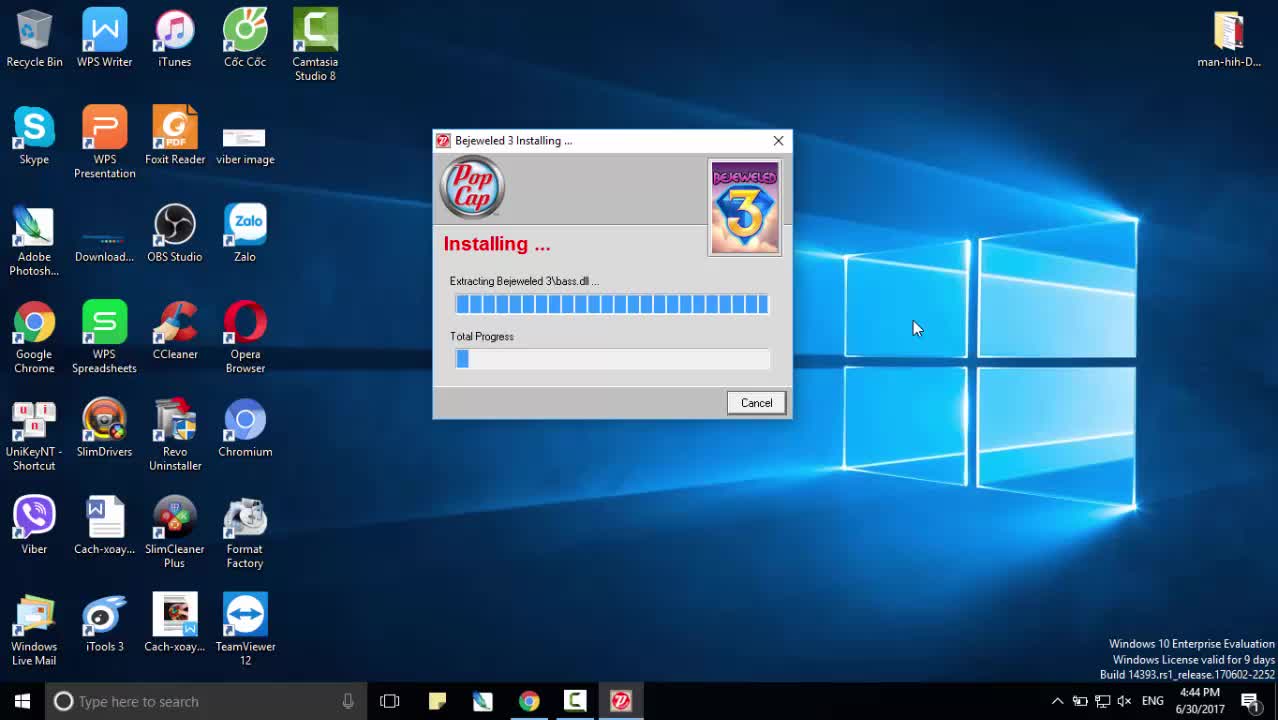Image resolution: width=1278 pixels, height=720 pixels.
Task: Launch CCleaner from the desktop
Action: tap(175, 331)
